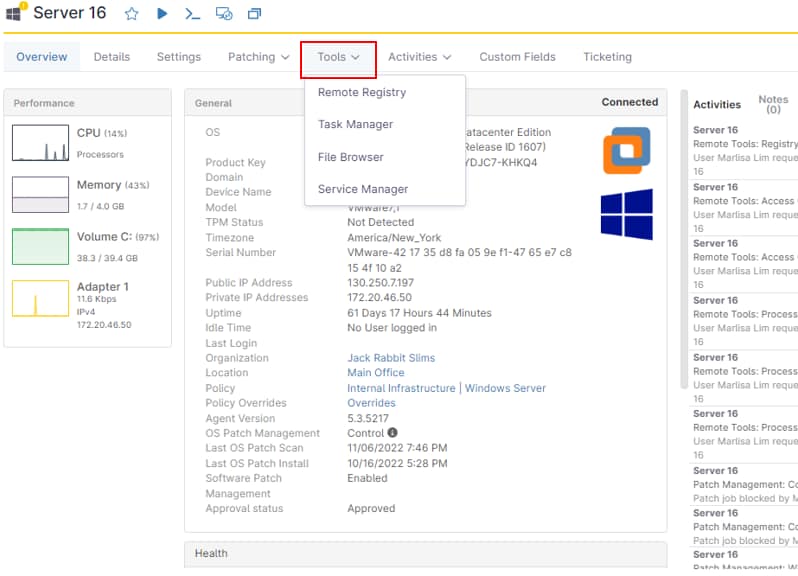This screenshot has height=576, width=798.
Task: Click the CPU performance graph
Action: point(40,143)
